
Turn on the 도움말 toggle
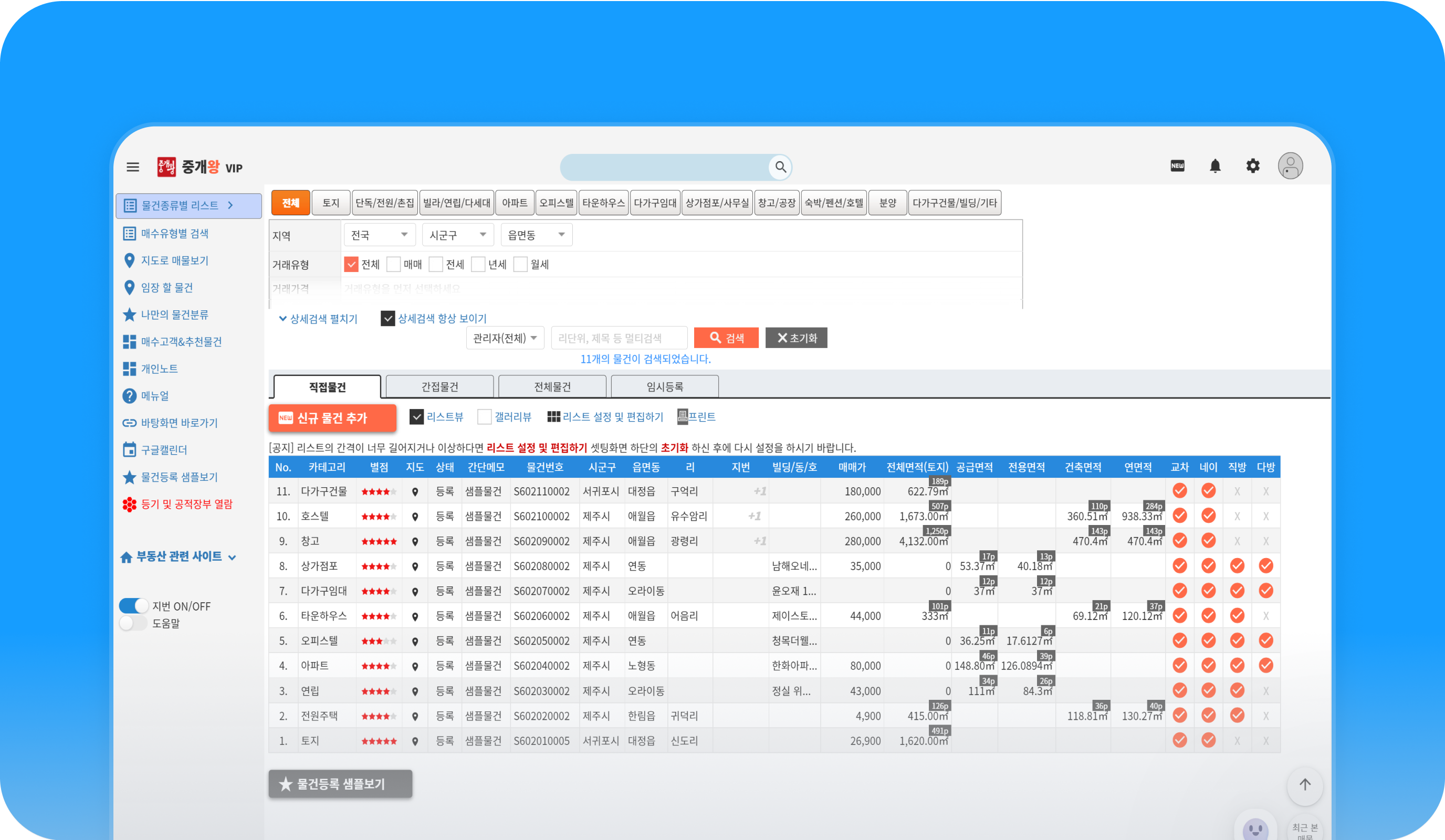[133, 623]
